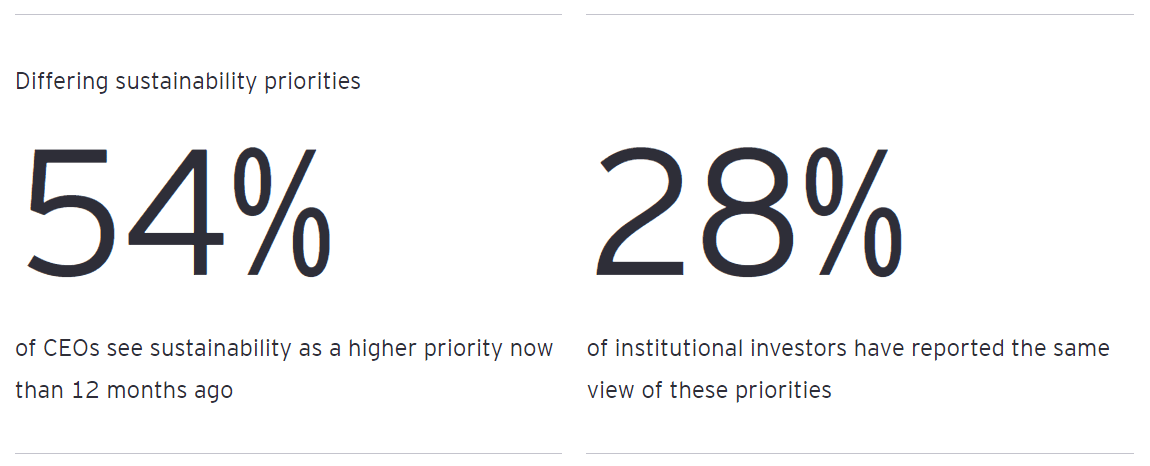The width and height of the screenshot is (1150, 466).
Task: Click the percent sign after 54
Action: click(282, 212)
